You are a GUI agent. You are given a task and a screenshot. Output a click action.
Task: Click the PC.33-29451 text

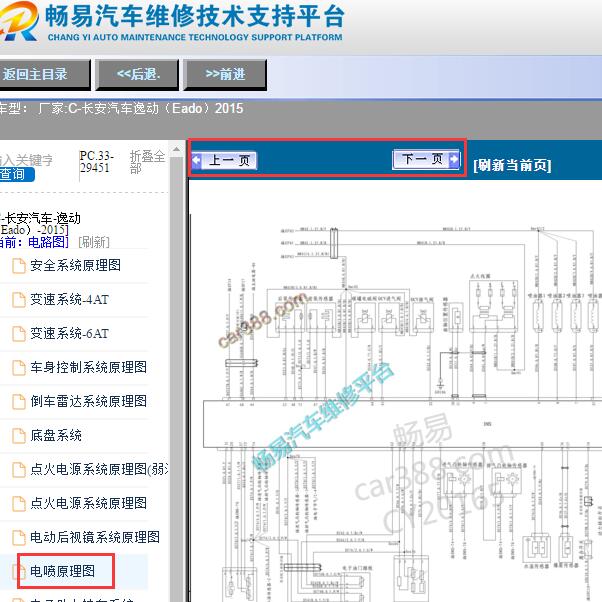(97, 162)
